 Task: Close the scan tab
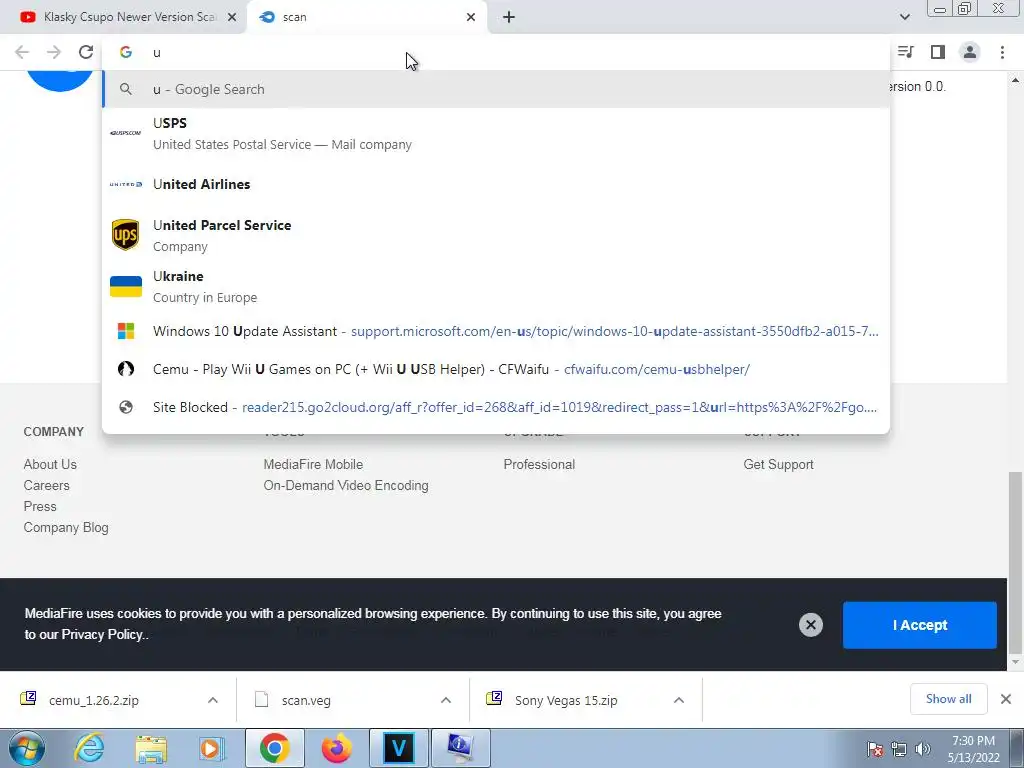(x=471, y=17)
